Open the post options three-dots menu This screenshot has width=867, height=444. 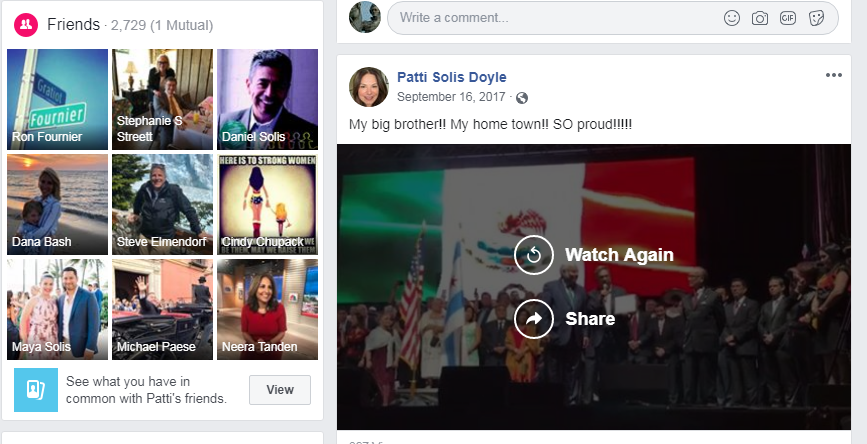pyautogui.click(x=834, y=75)
